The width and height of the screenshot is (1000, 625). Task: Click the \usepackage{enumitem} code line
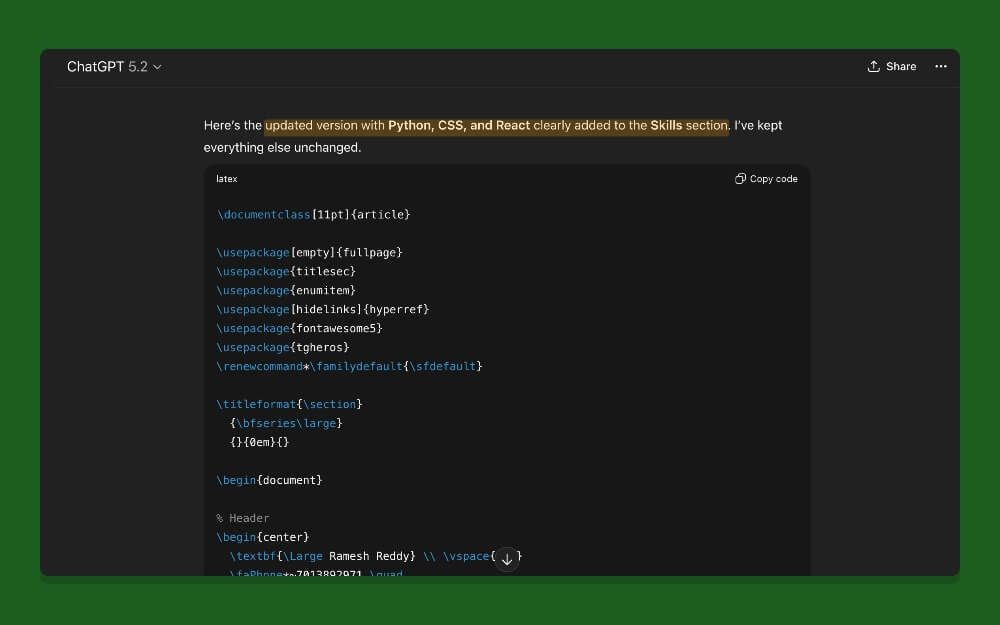pos(286,290)
